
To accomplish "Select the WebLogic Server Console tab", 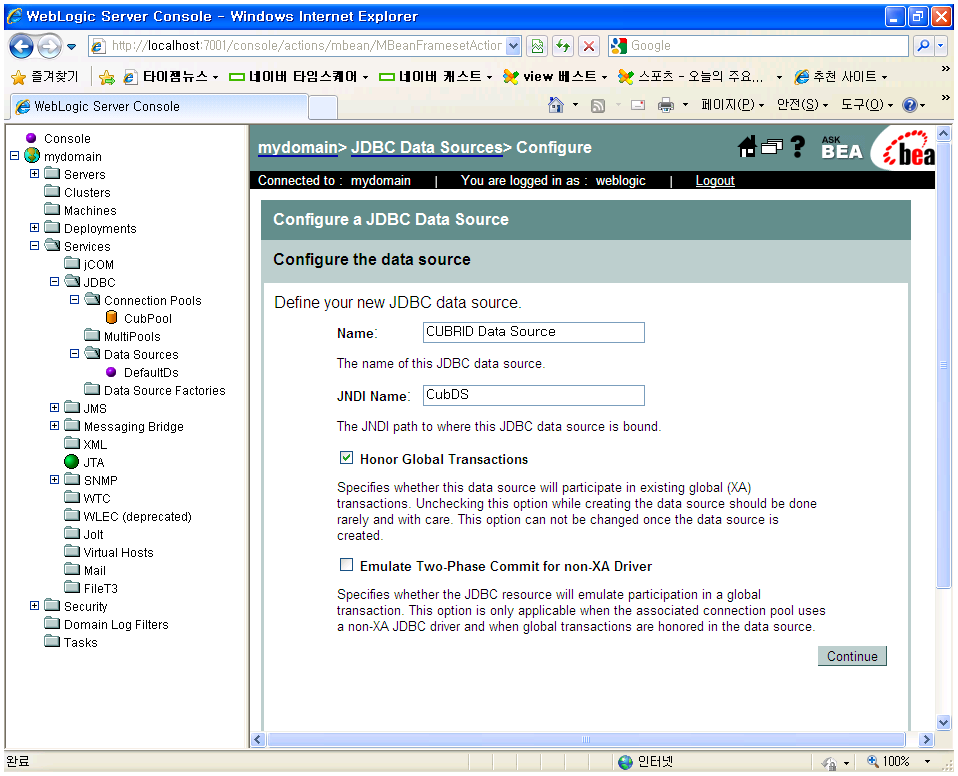I will pyautogui.click(x=159, y=106).
